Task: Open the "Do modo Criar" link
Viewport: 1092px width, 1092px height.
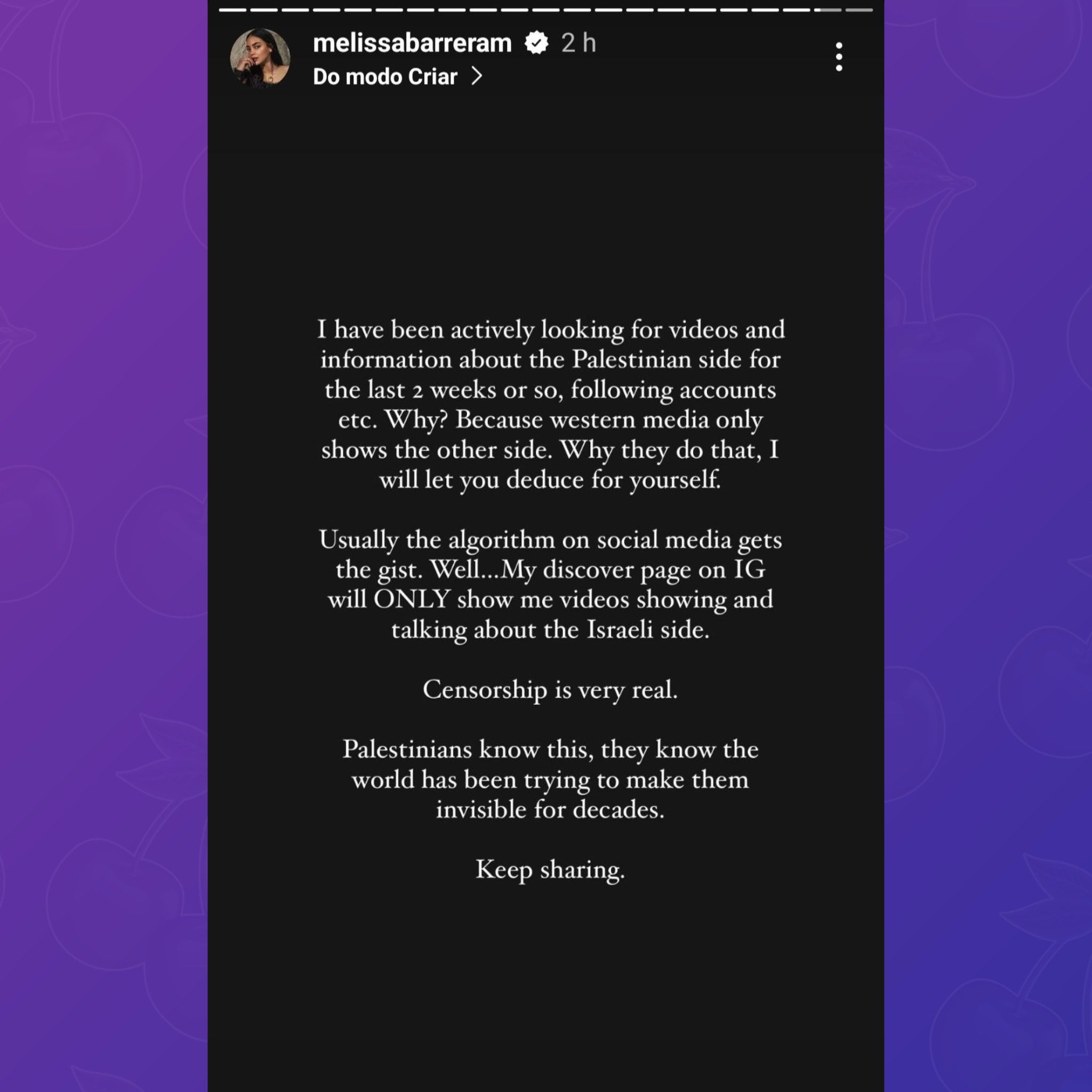Action: (x=385, y=77)
